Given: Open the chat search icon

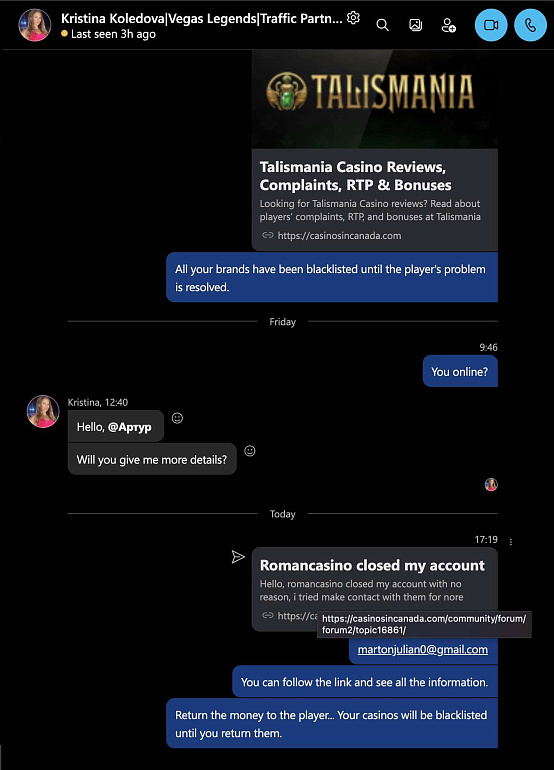Looking at the screenshot, I should pyautogui.click(x=383, y=25).
